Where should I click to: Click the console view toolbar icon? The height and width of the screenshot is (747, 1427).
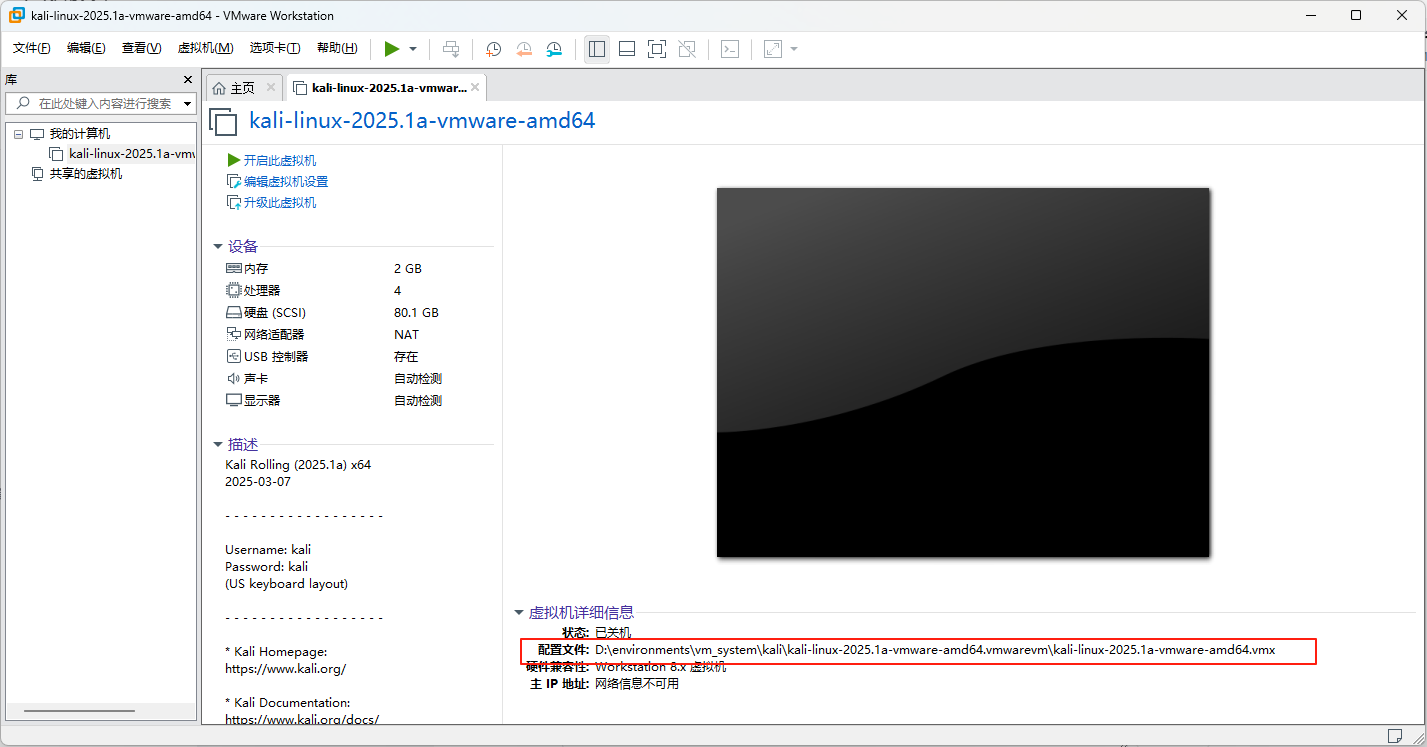coord(730,49)
